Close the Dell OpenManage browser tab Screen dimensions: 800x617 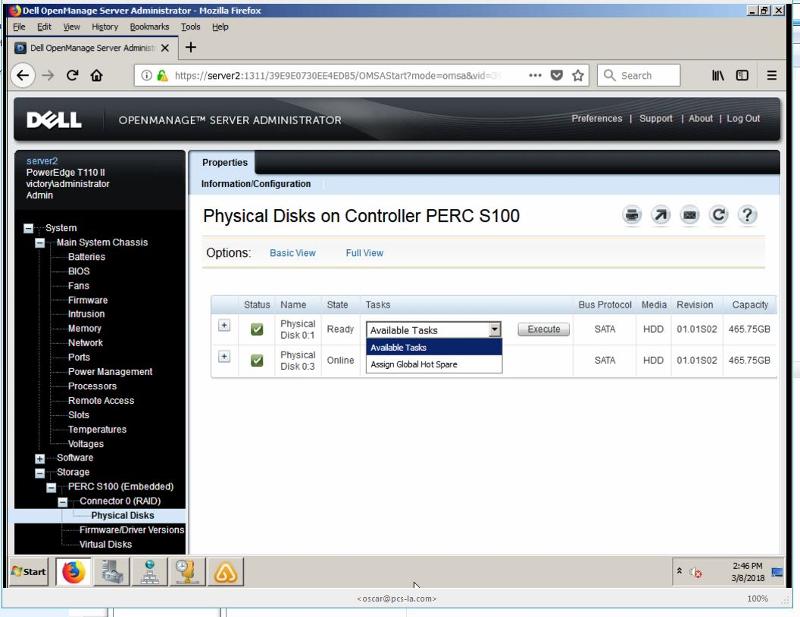point(165,48)
